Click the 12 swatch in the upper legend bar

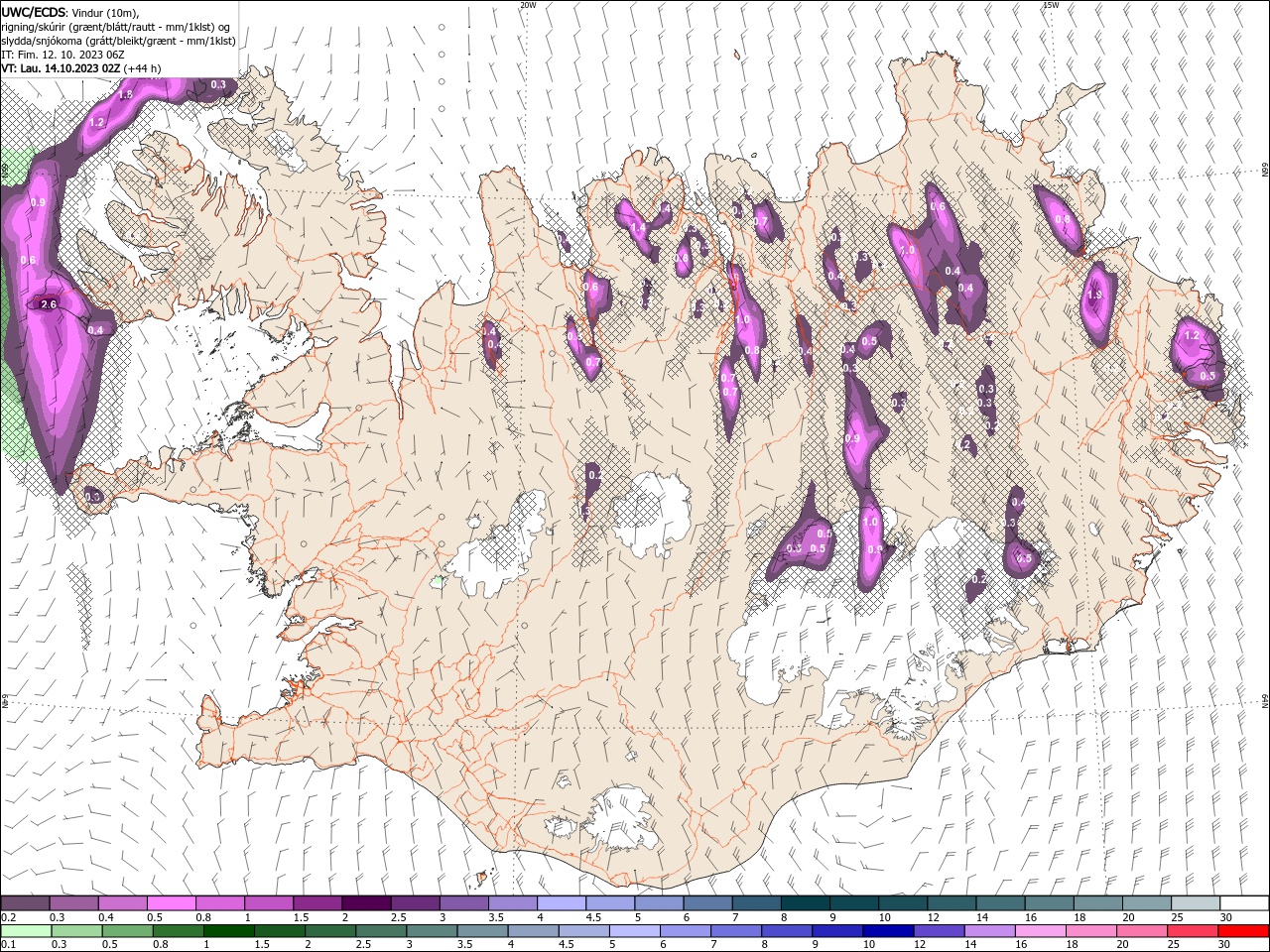pyautogui.click(x=952, y=903)
